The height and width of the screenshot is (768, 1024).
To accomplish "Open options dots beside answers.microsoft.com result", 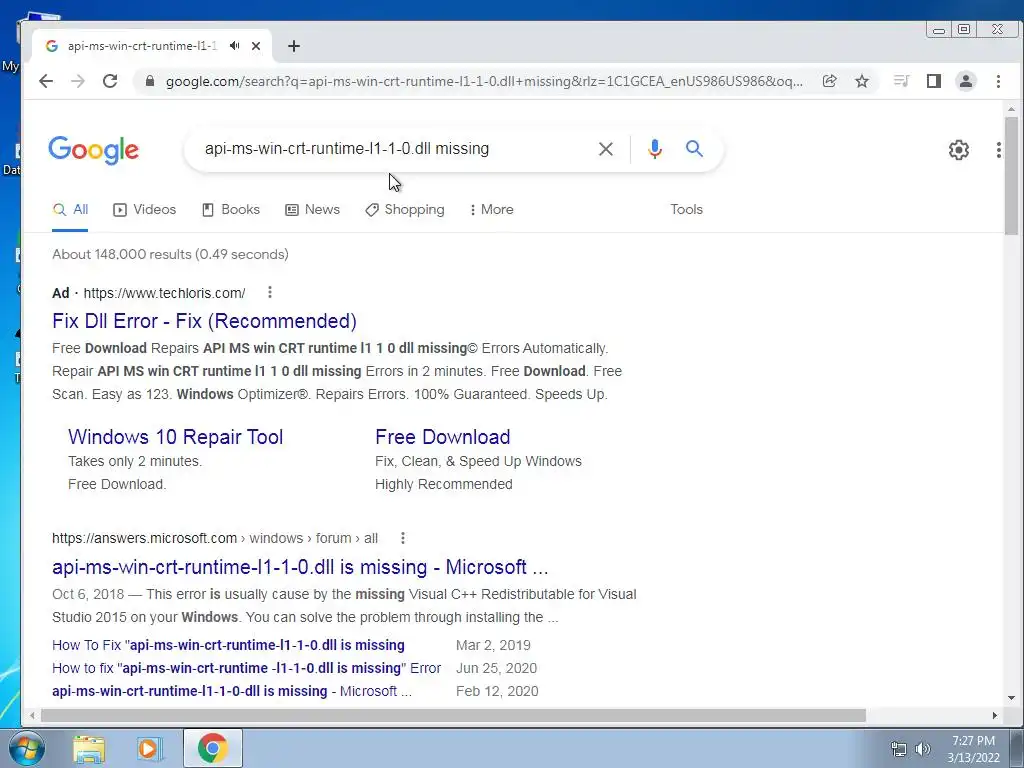I will [x=403, y=538].
